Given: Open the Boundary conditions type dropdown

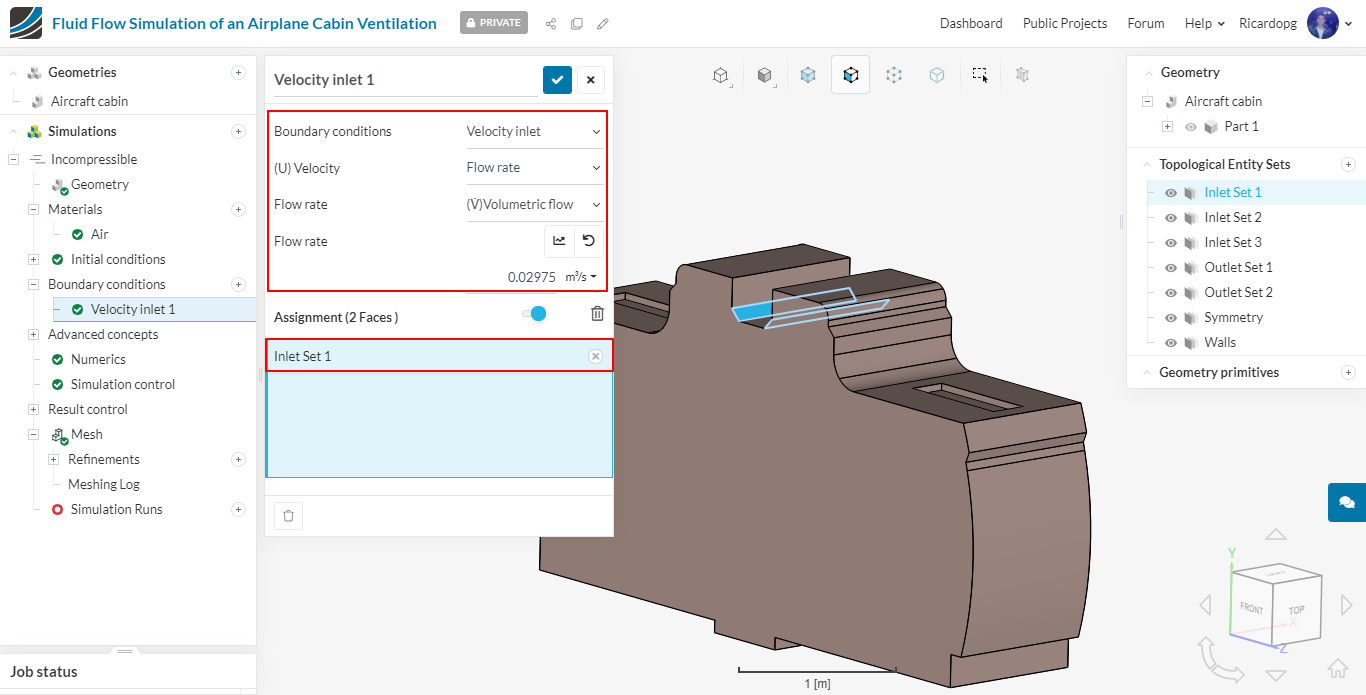Looking at the screenshot, I should [x=534, y=131].
